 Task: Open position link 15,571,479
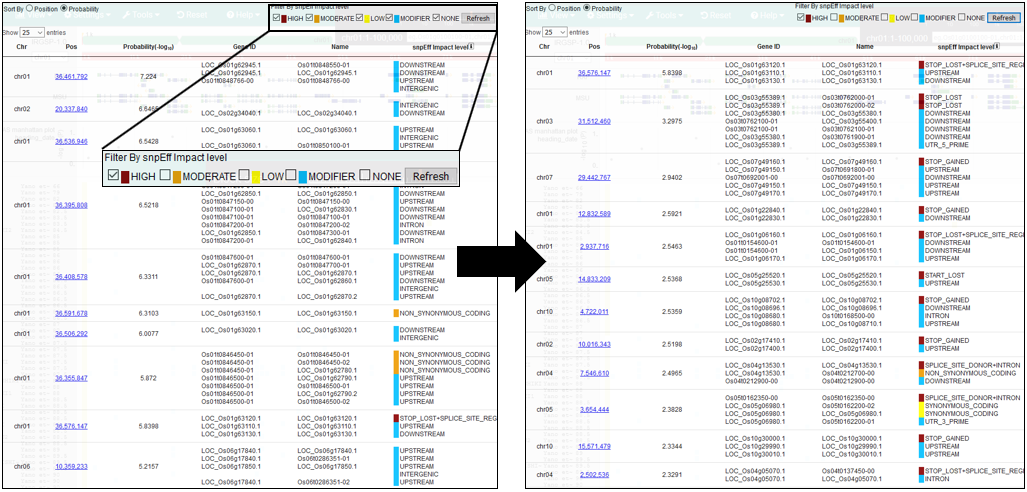click(594, 446)
